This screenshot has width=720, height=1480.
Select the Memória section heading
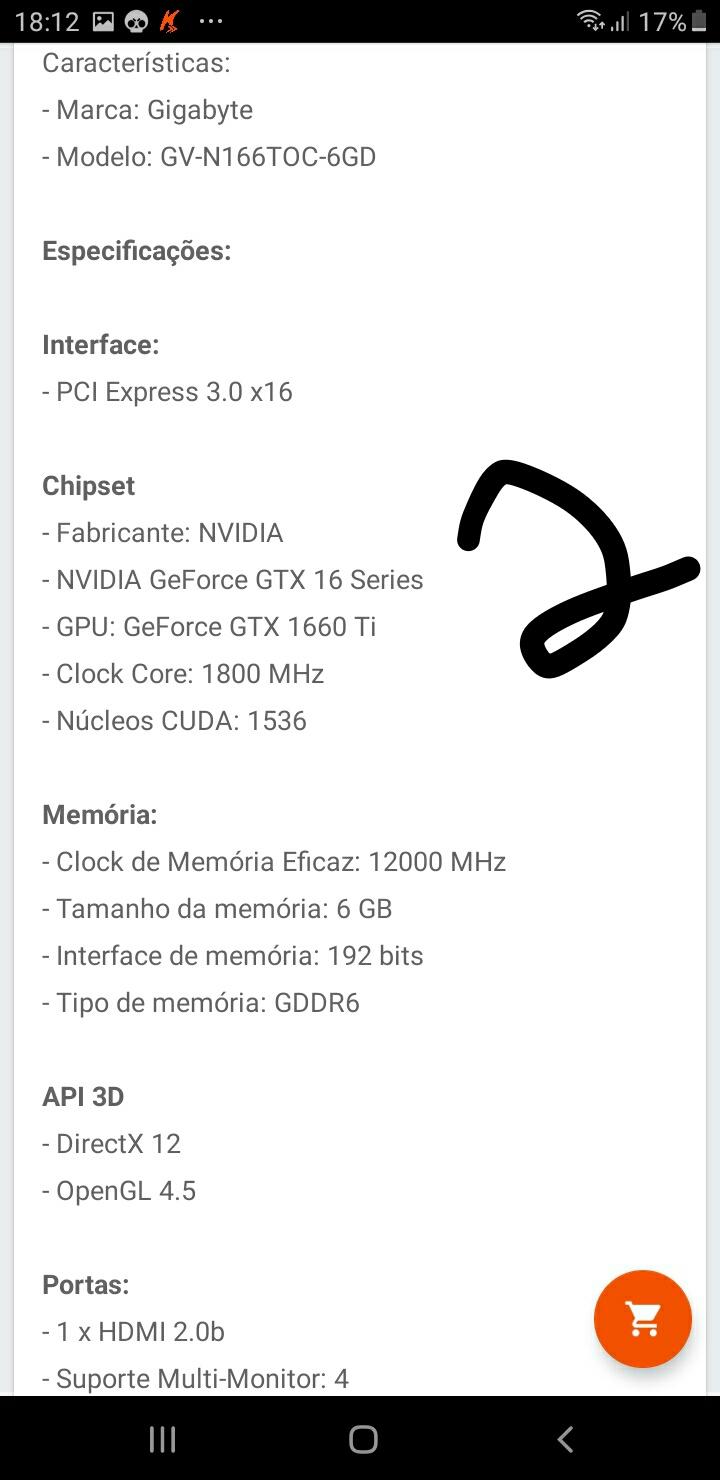point(99,815)
